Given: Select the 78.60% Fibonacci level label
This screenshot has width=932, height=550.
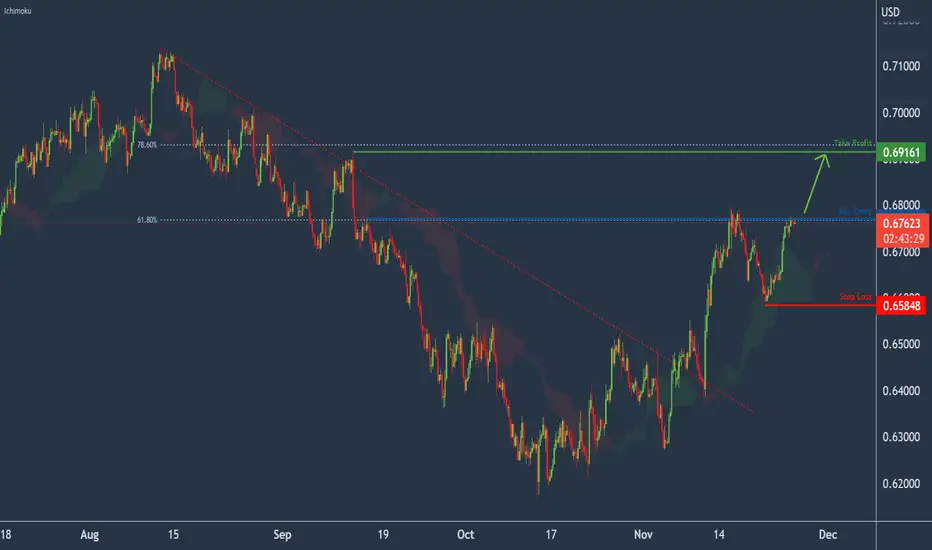Looking at the screenshot, I should tap(147, 144).
